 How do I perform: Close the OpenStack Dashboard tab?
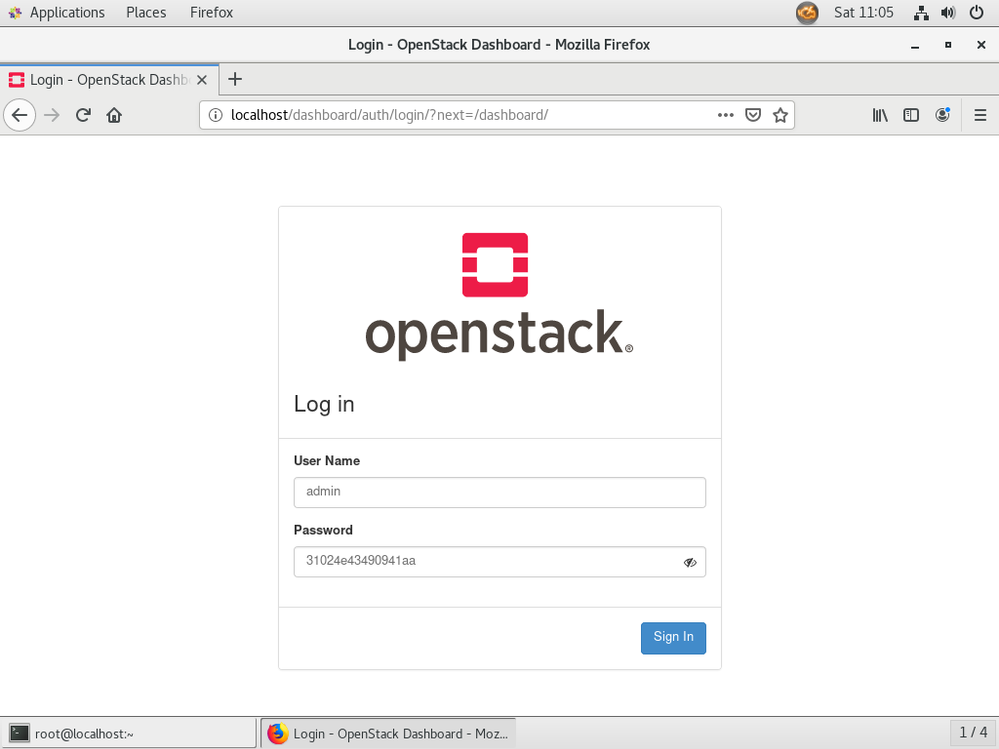point(202,80)
